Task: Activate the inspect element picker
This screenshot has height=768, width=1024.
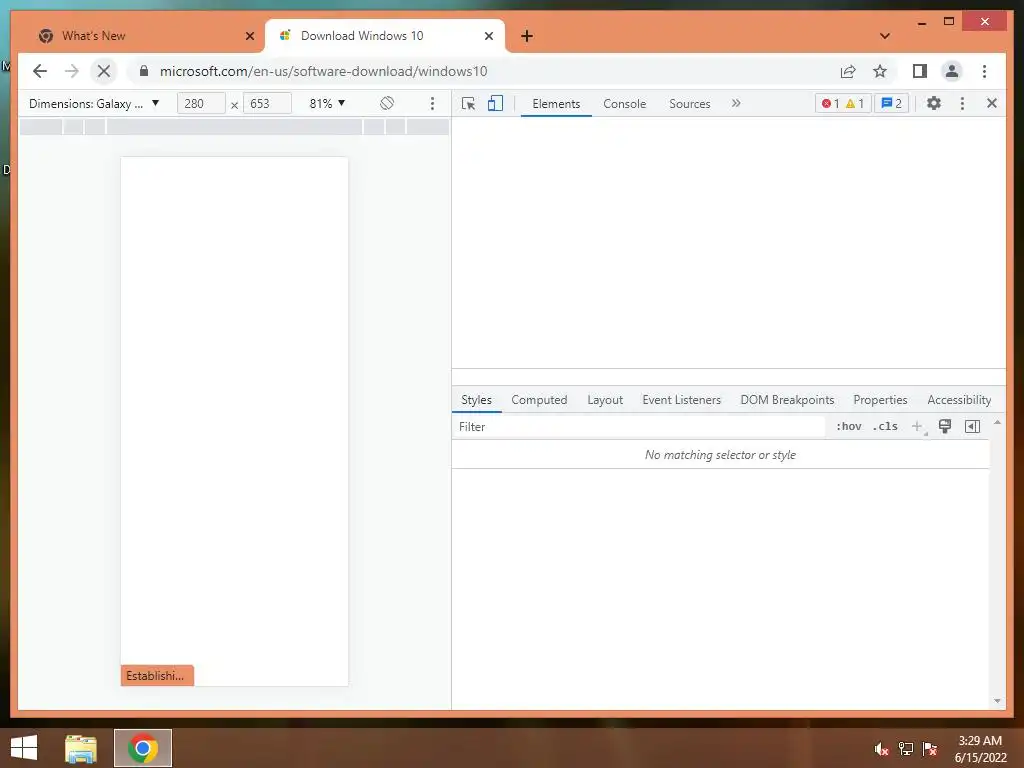Action: 468,103
